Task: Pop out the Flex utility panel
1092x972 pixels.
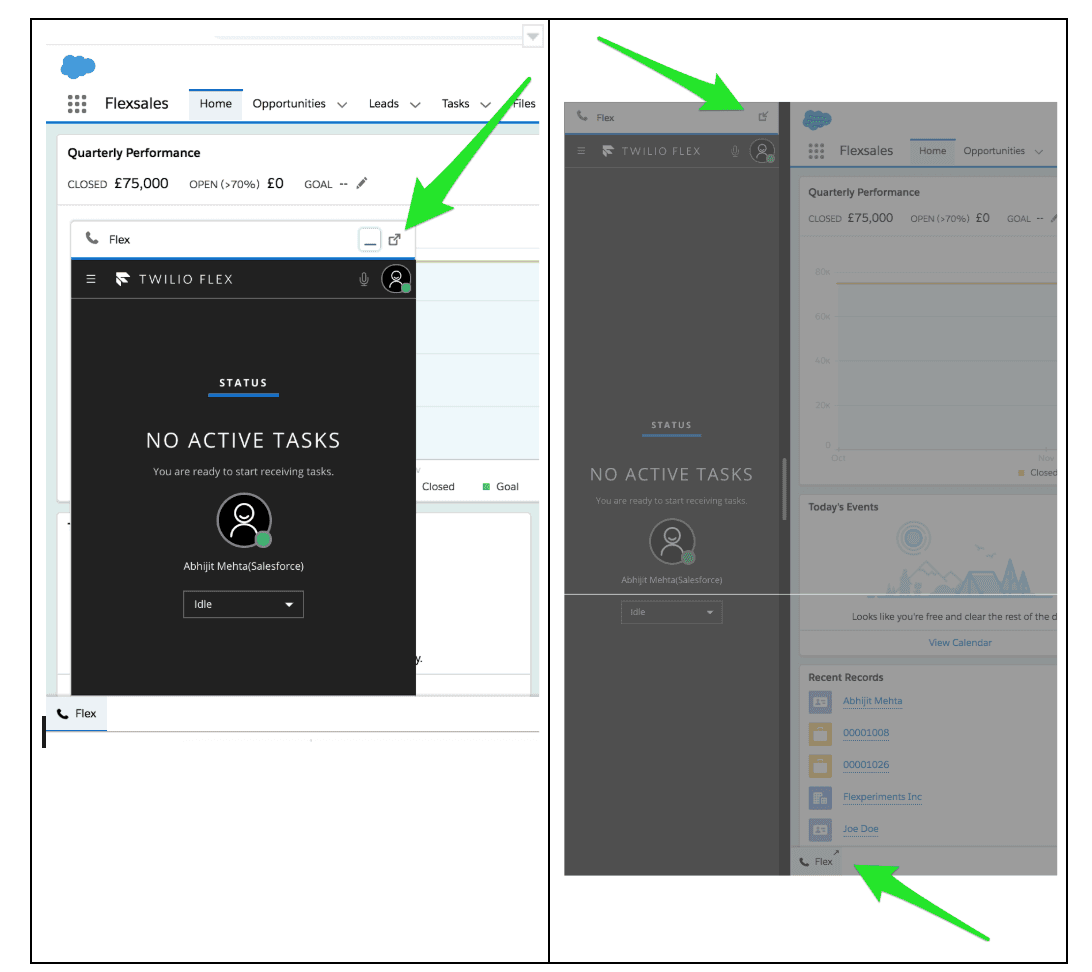Action: [394, 239]
